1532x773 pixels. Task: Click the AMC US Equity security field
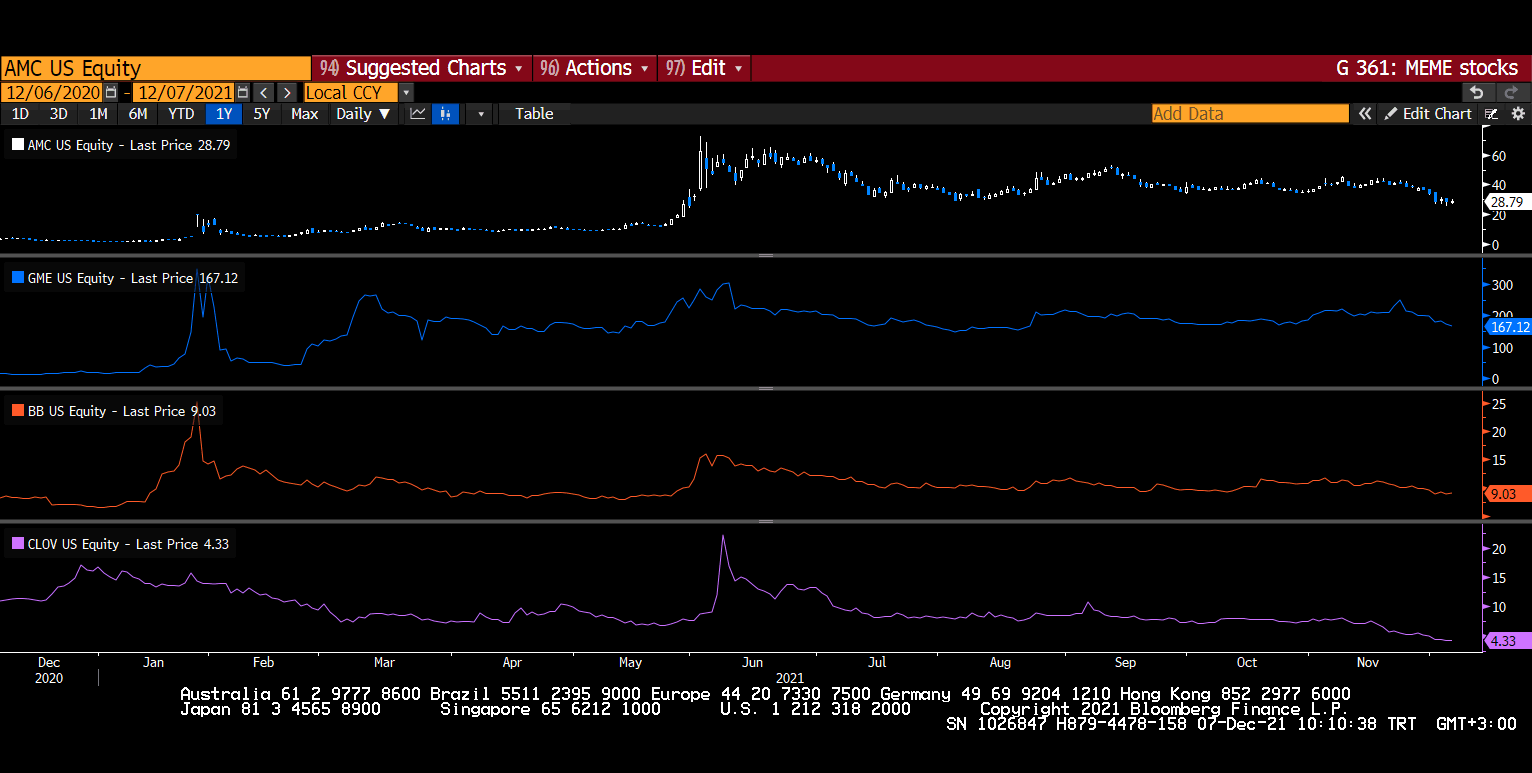[x=155, y=68]
